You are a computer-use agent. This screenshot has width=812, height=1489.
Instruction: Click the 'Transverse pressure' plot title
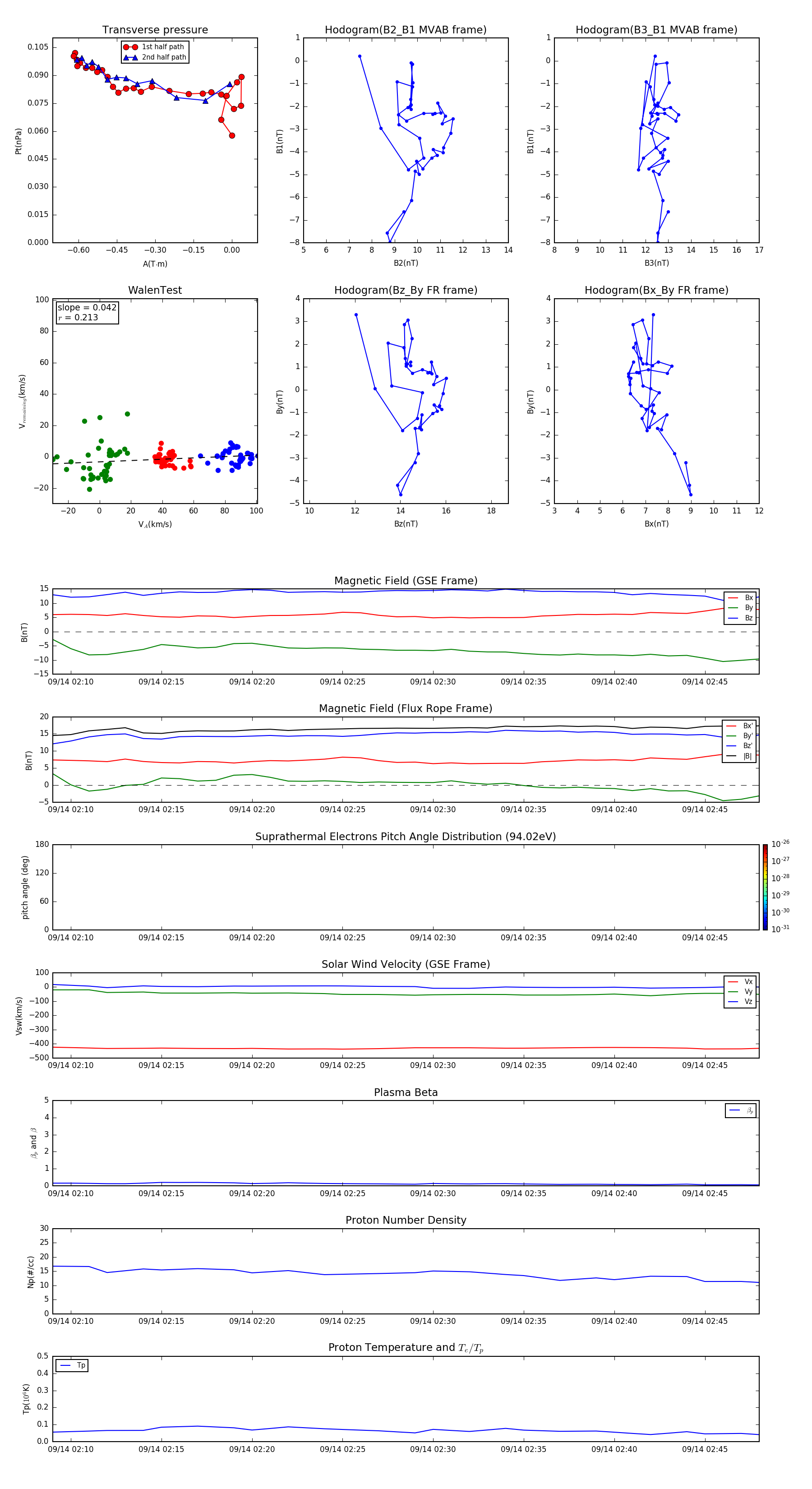click(155, 30)
